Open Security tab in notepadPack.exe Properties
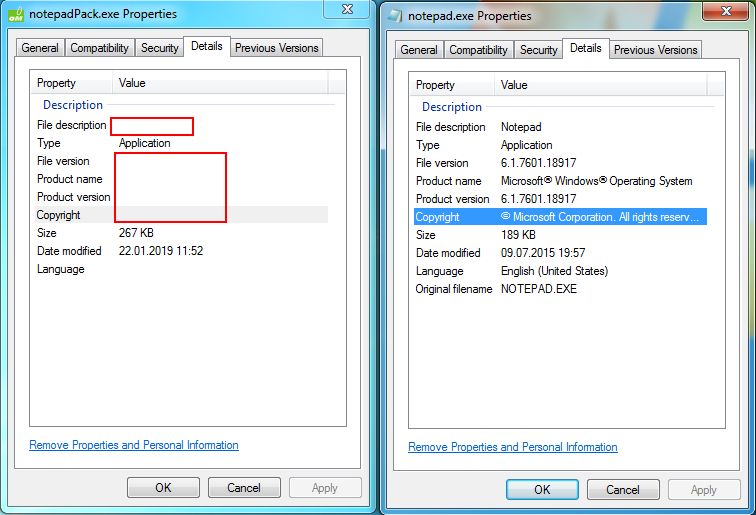756x515 pixels. (160, 48)
